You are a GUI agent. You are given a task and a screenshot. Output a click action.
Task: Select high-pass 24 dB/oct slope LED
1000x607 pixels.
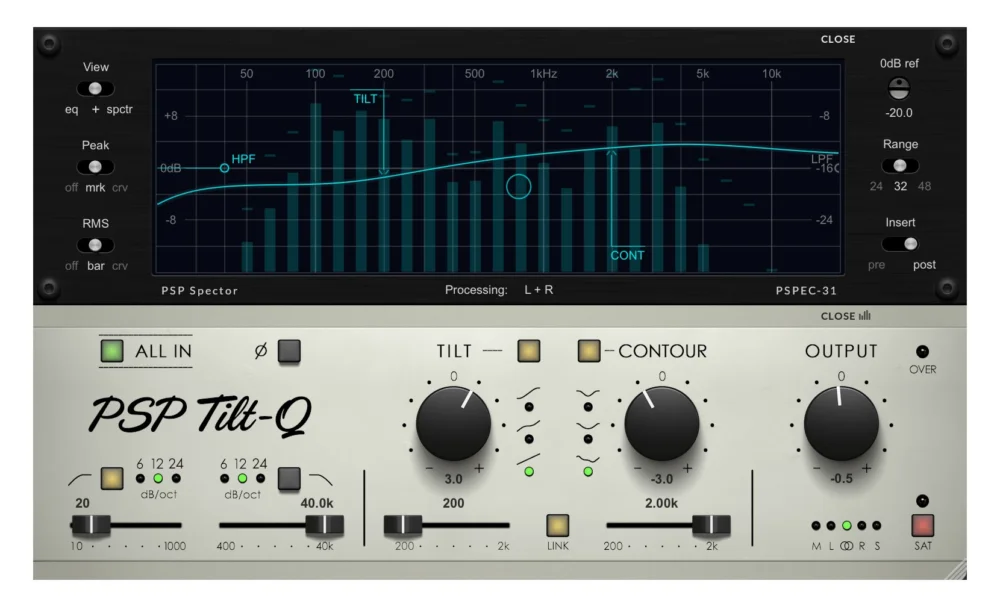tap(176, 478)
